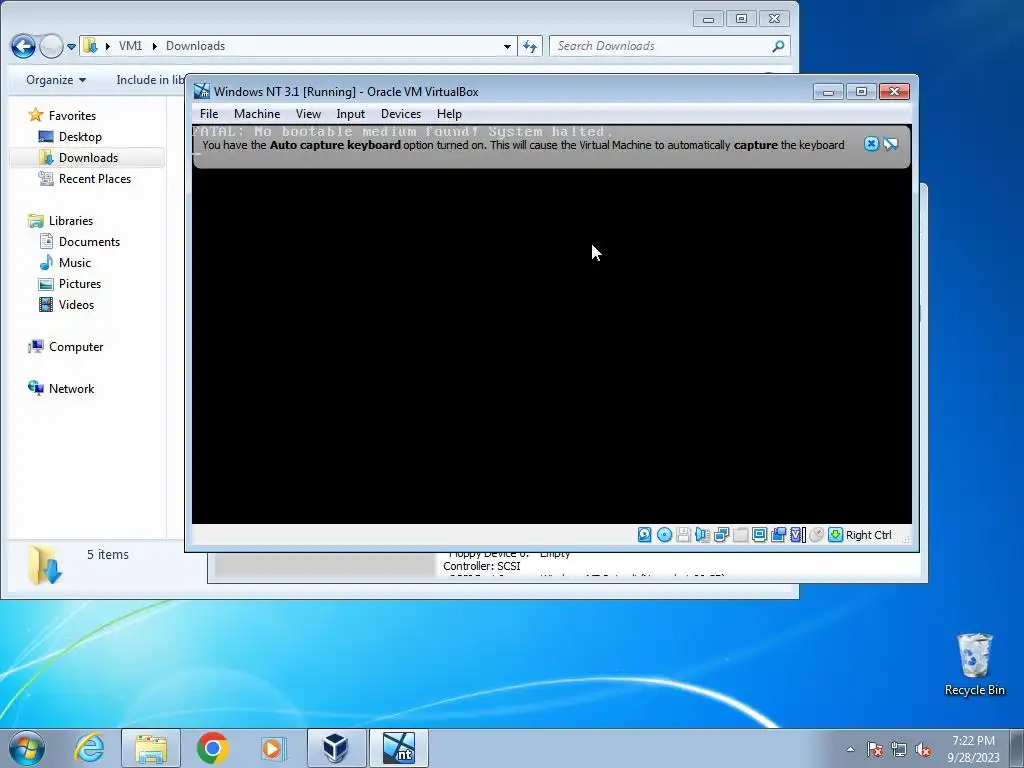Open the Input menu
Screen dimensions: 1024x768
click(x=351, y=114)
